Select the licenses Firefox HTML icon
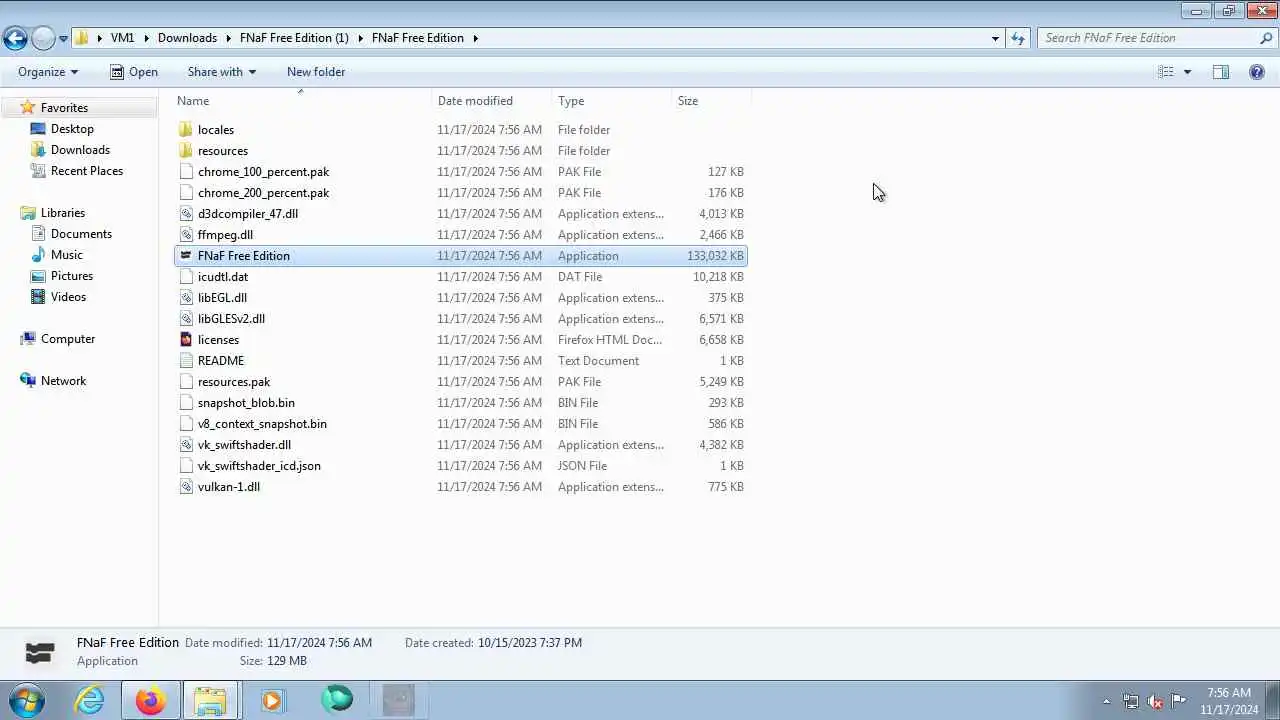 [x=186, y=340]
